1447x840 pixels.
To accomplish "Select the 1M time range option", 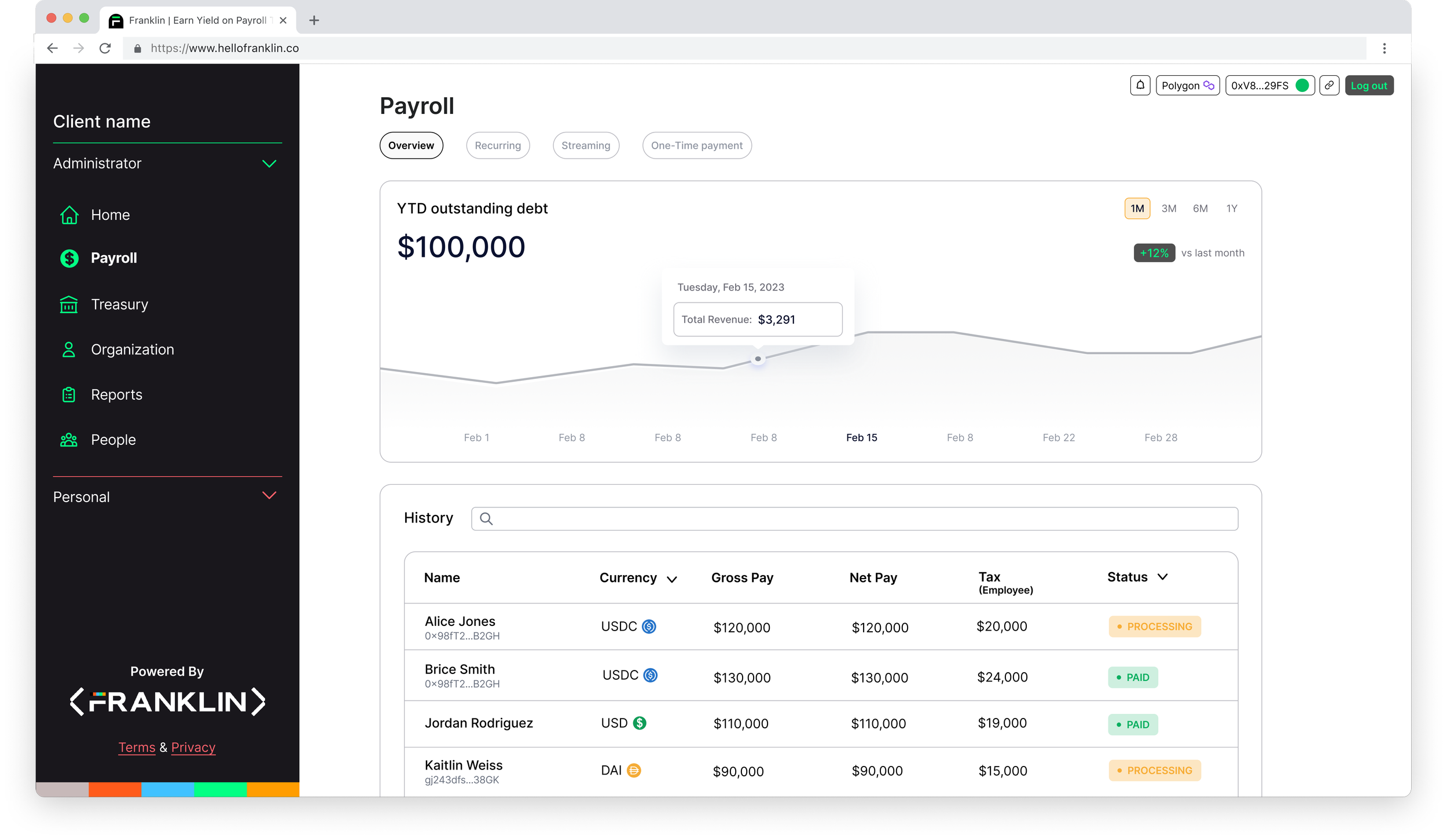I will [1137, 208].
